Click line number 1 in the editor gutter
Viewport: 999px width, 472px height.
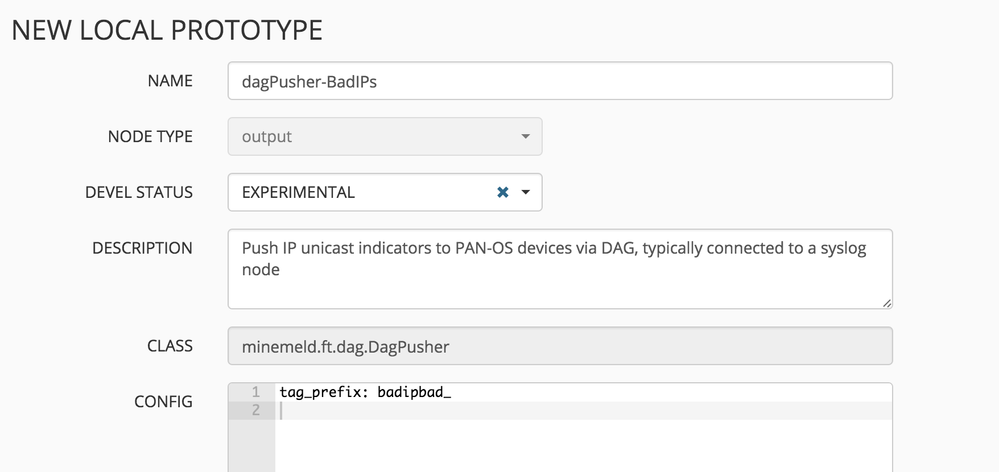point(256,393)
